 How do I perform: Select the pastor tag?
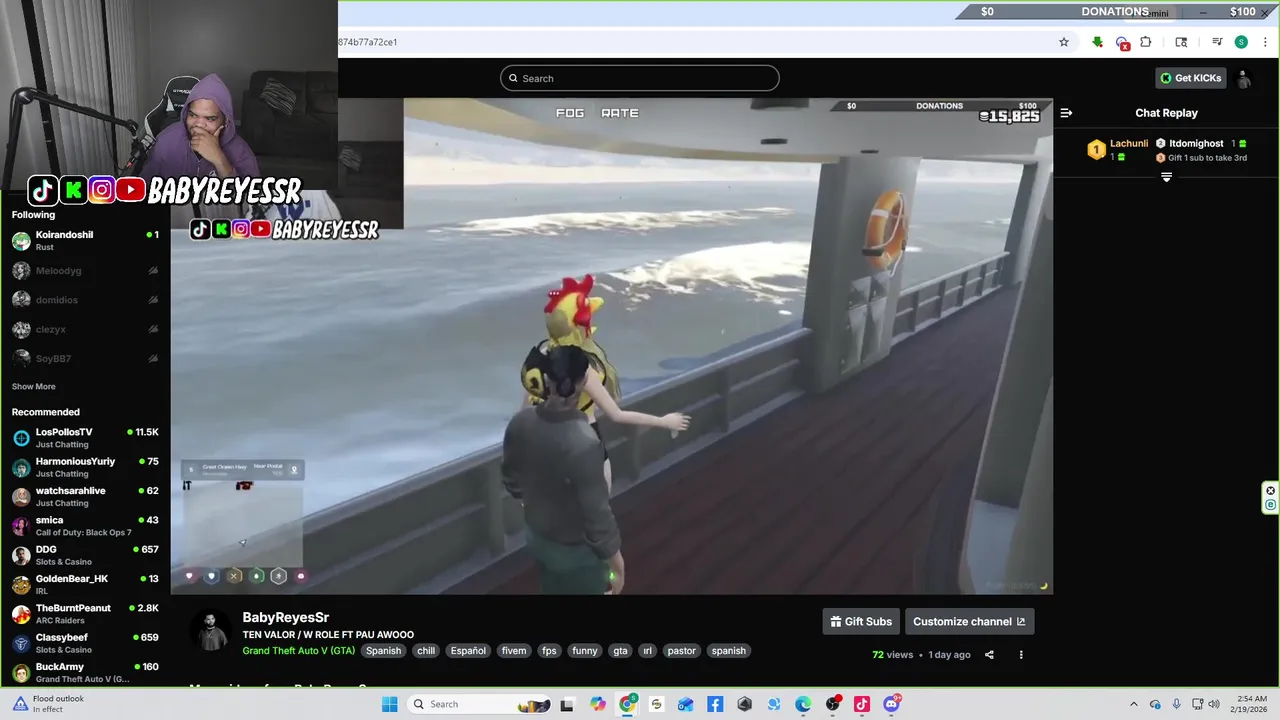(x=682, y=650)
